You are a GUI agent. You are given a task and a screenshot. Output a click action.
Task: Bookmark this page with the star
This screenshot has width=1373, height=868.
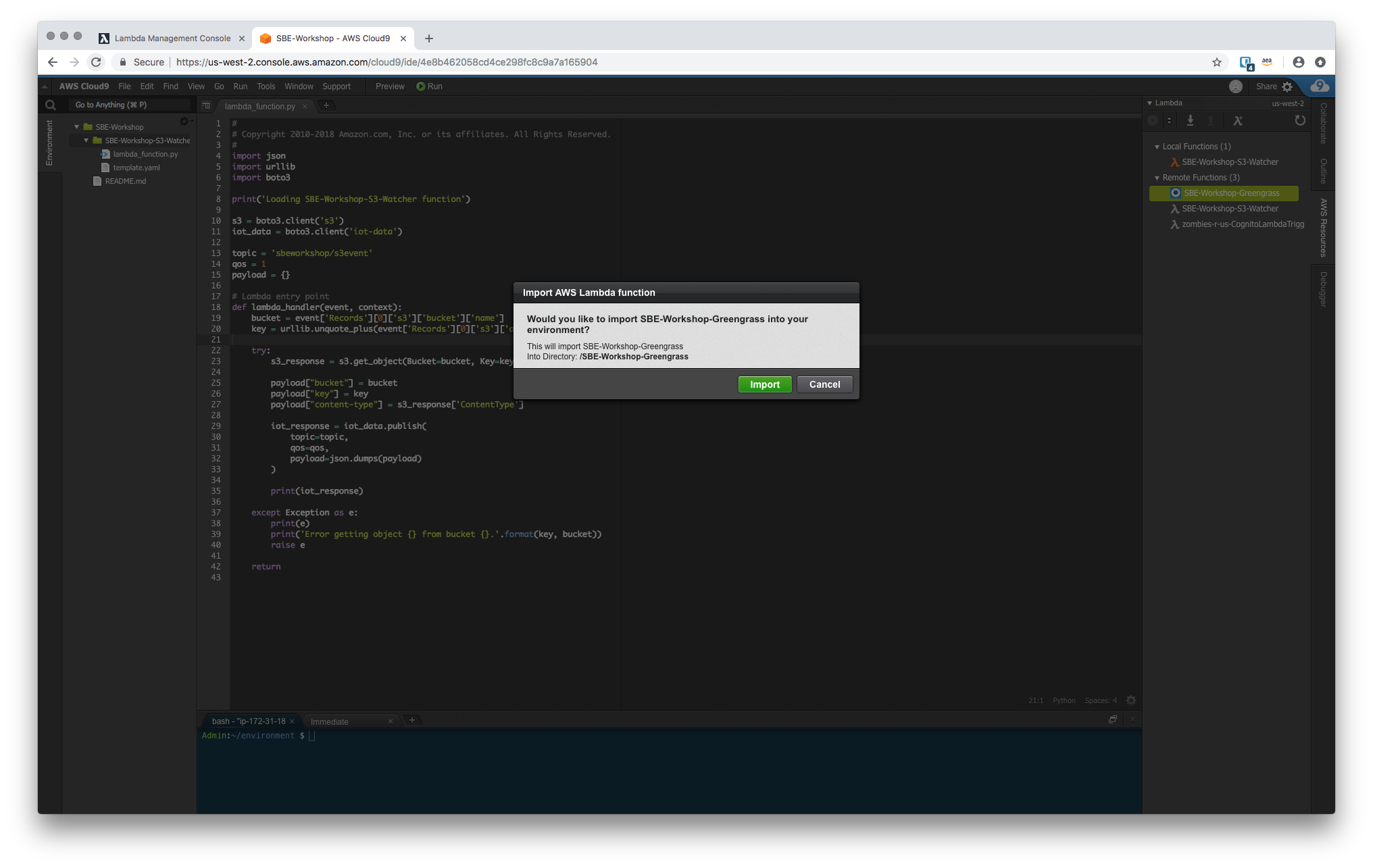[x=1217, y=62]
